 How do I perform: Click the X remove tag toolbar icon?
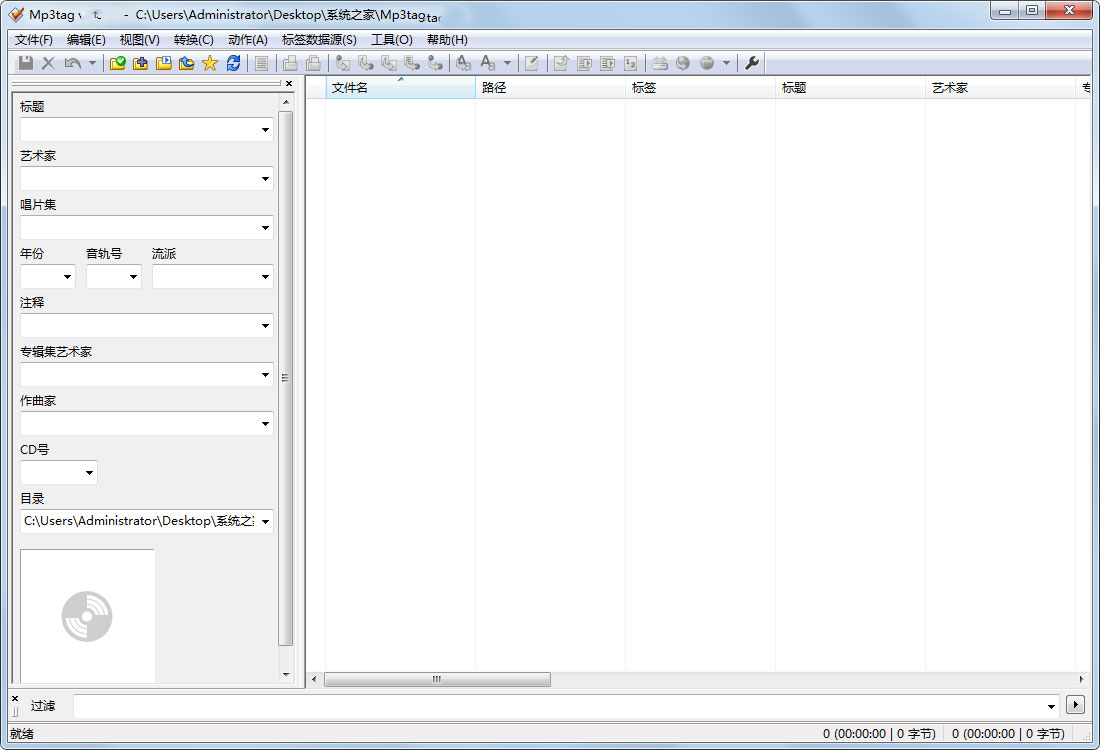pyautogui.click(x=48, y=63)
